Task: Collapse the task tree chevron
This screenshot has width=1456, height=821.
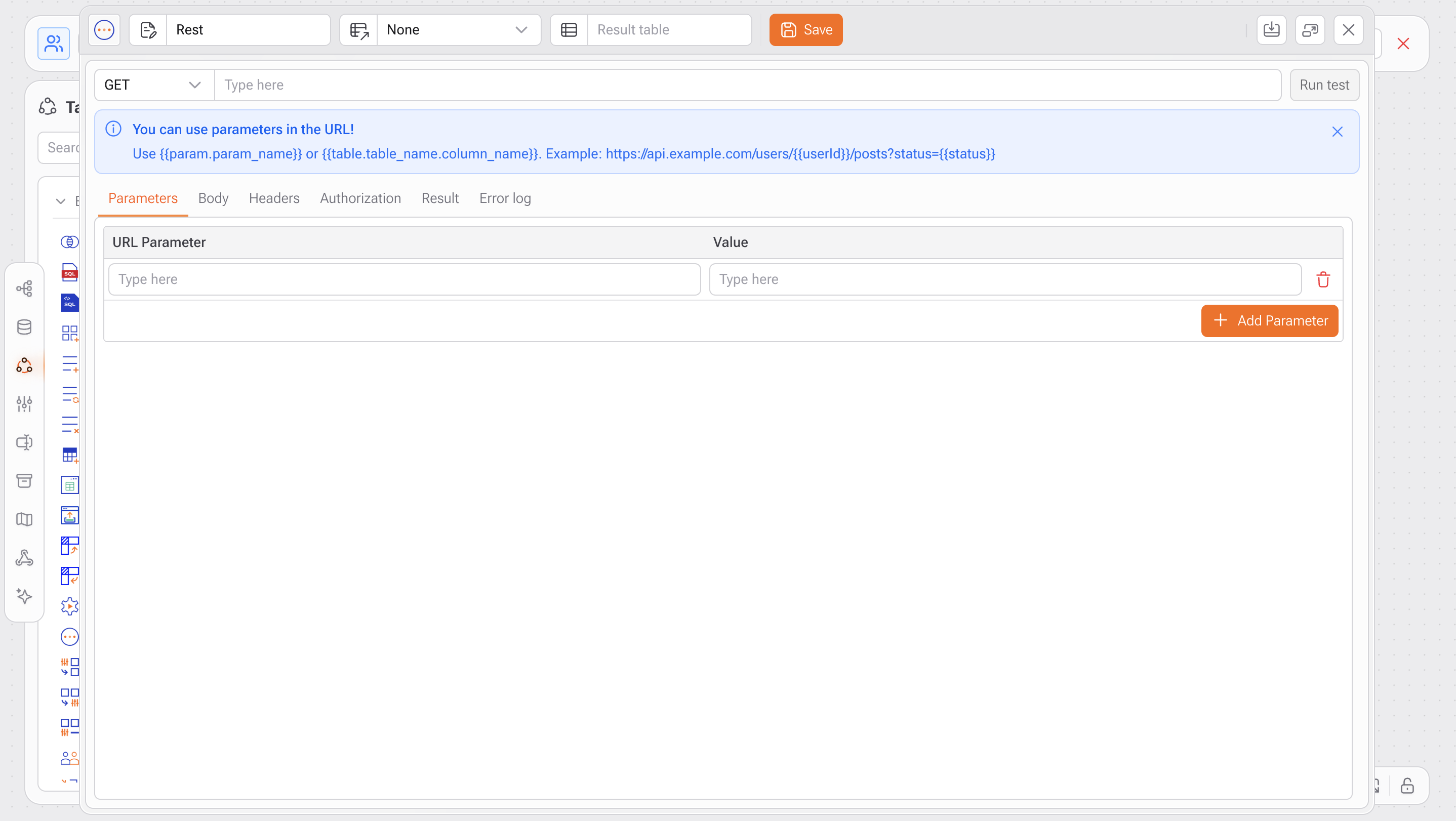Action: [x=60, y=201]
